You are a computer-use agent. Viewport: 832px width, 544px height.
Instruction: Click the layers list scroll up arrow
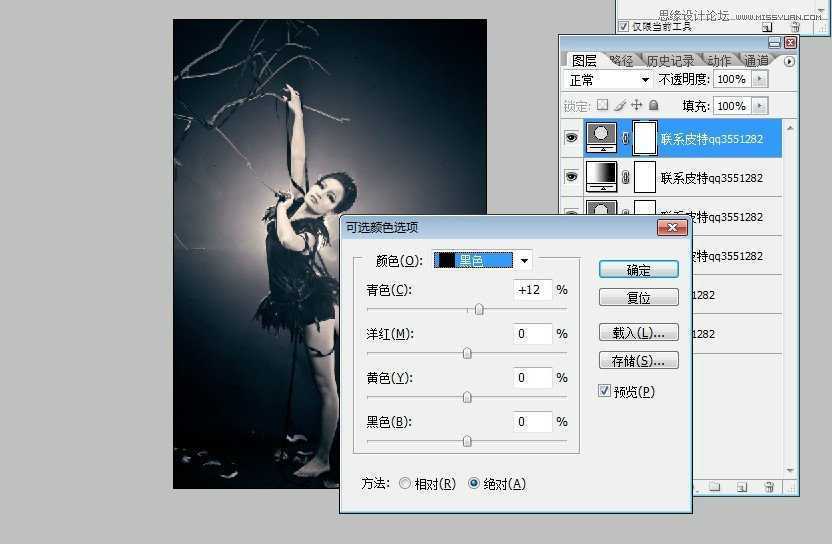(790, 128)
